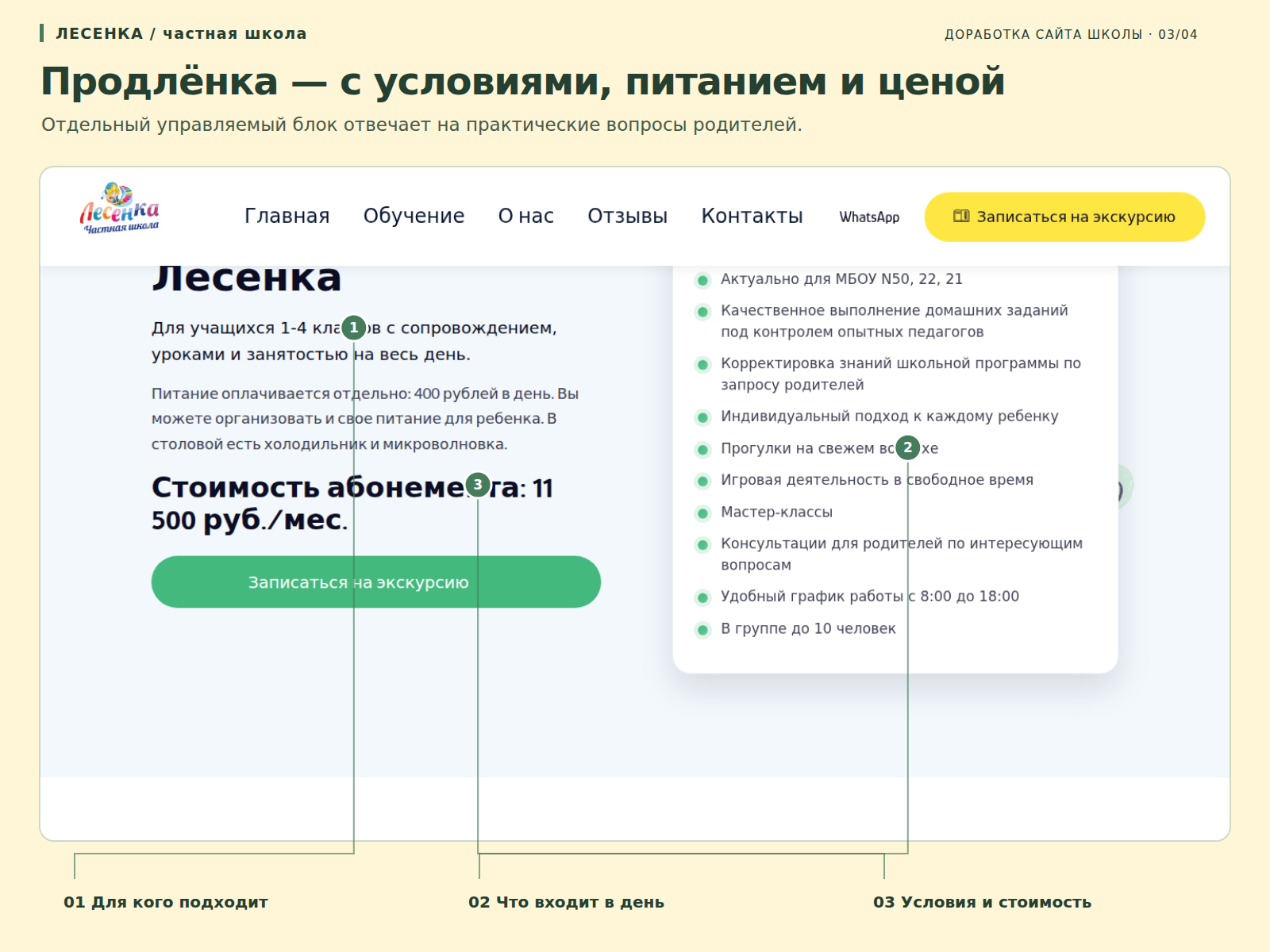Click the slide title 'Продлёнка — с условиями, питанием и ценой'
This screenshot has height=952, width=1270.
point(523,82)
